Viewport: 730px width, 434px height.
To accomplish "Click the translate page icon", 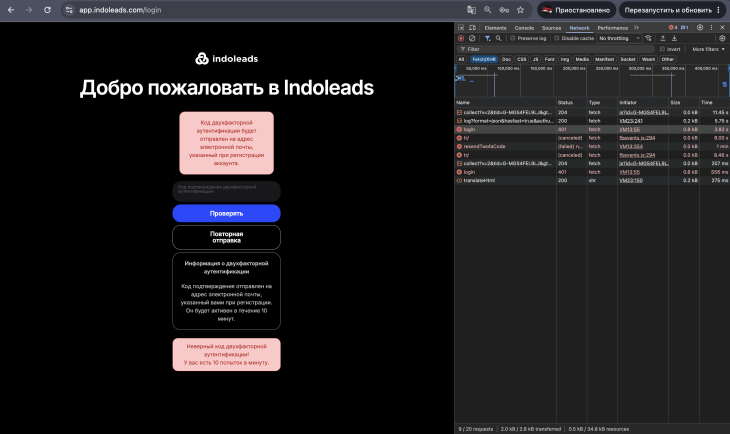I will (x=471, y=10).
